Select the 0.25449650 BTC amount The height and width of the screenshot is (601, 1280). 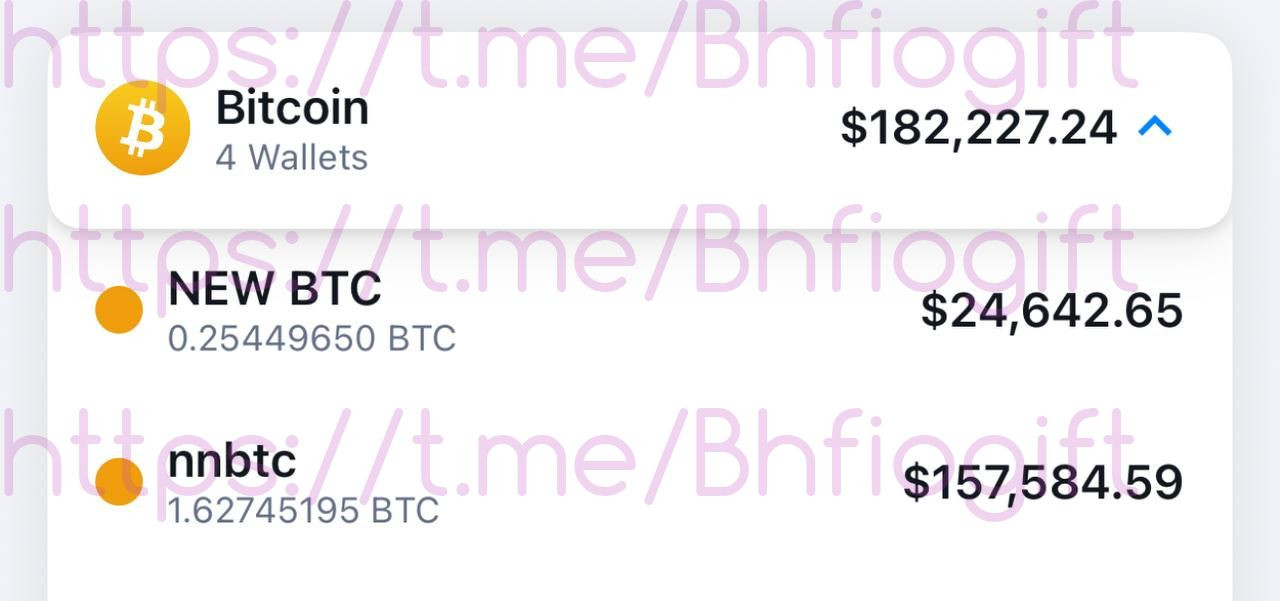click(x=312, y=339)
